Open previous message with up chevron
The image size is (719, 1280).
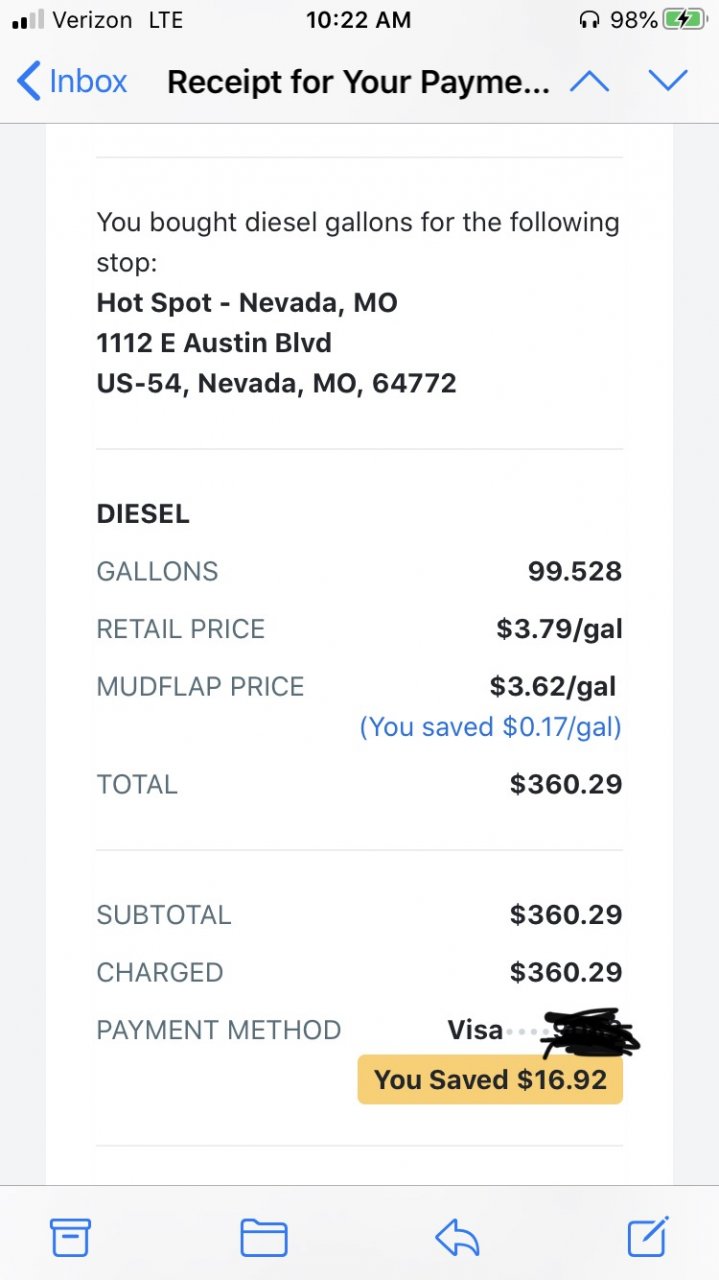click(x=589, y=81)
